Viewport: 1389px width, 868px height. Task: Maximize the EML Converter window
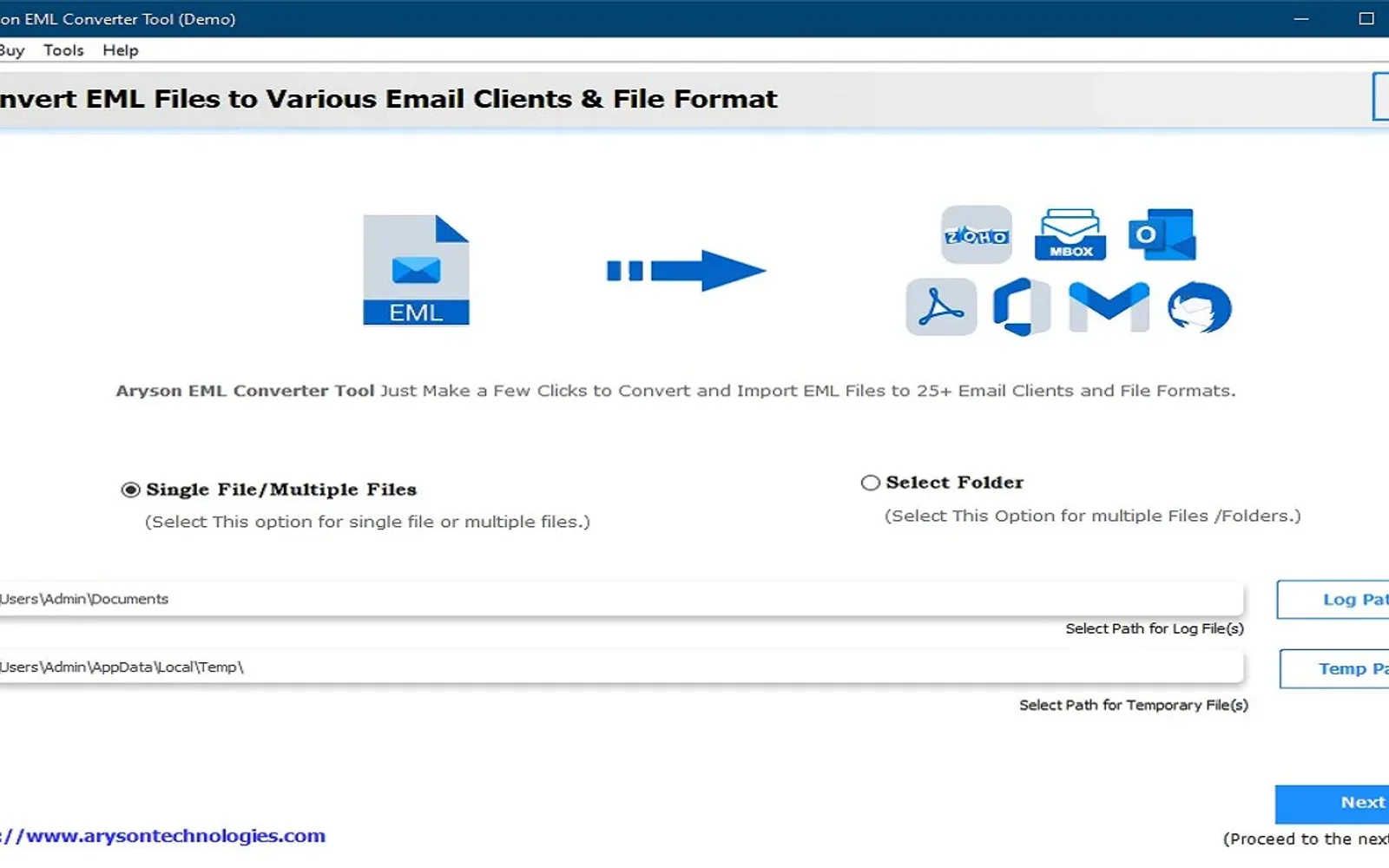pos(1366,18)
